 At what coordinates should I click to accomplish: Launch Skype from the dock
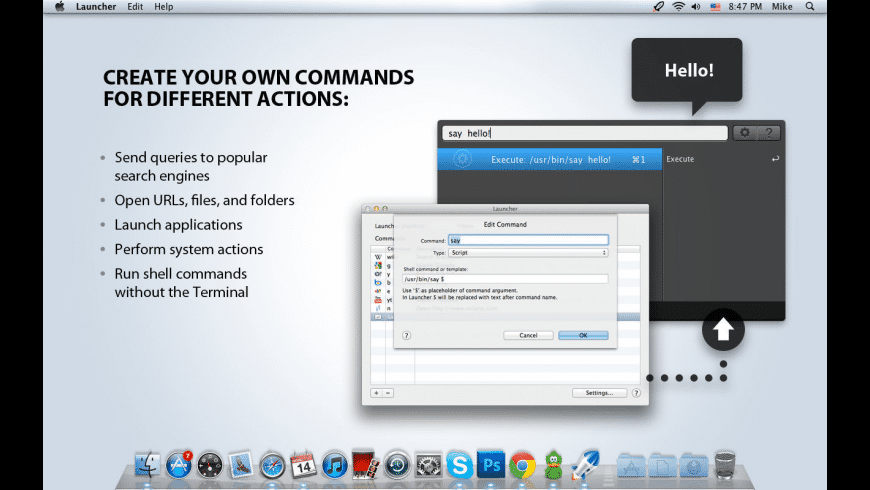(x=459, y=465)
